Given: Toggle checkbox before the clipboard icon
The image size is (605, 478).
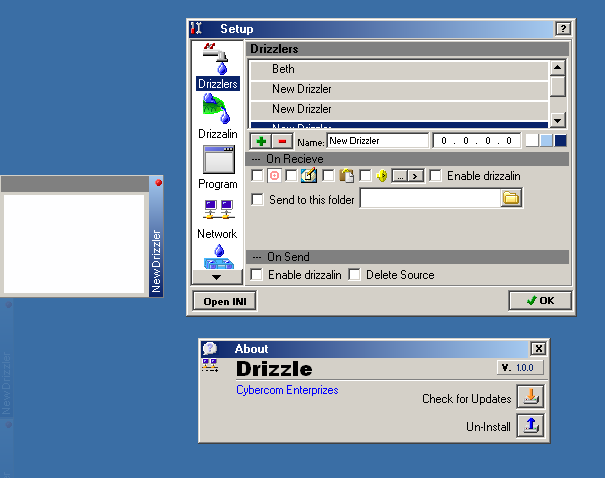Looking at the screenshot, I should coord(328,176).
